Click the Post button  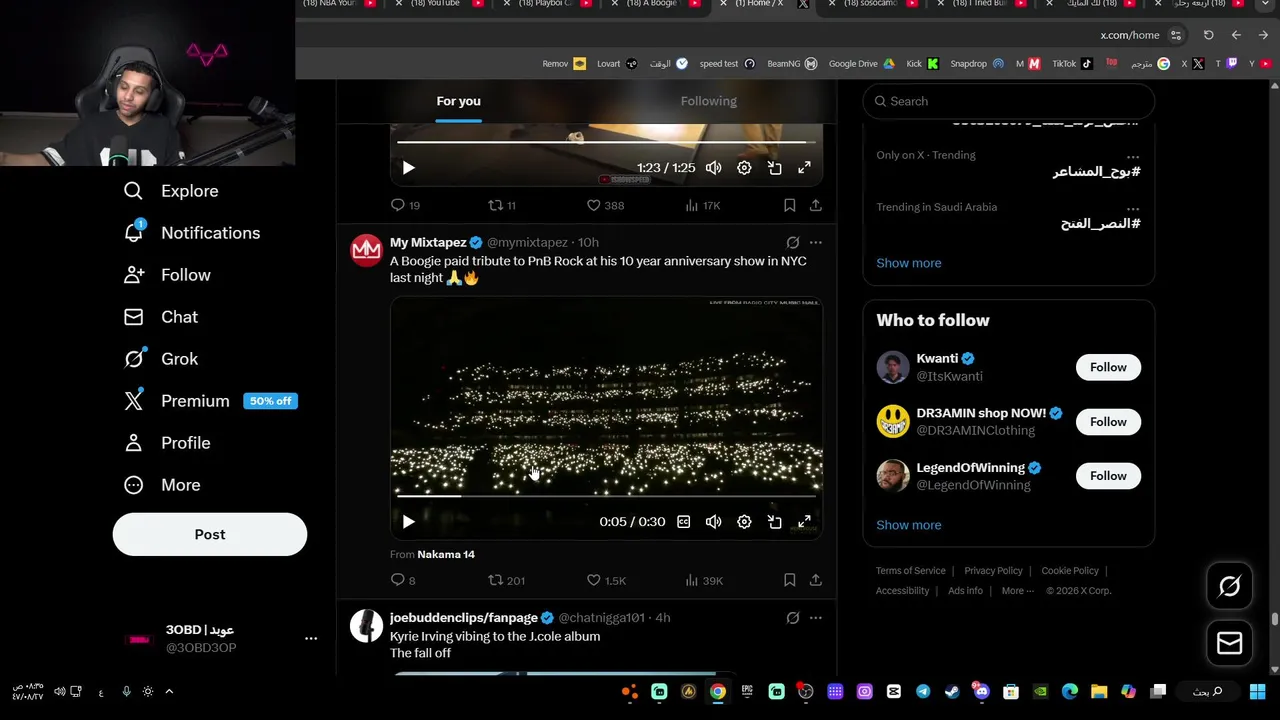[210, 534]
